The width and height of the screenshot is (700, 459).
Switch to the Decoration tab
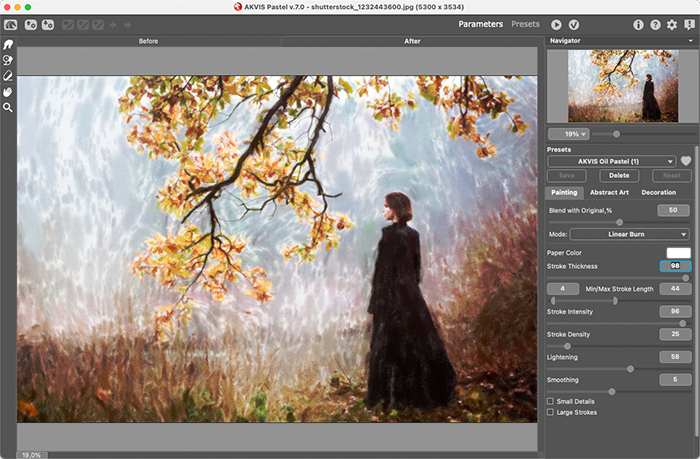click(658, 192)
